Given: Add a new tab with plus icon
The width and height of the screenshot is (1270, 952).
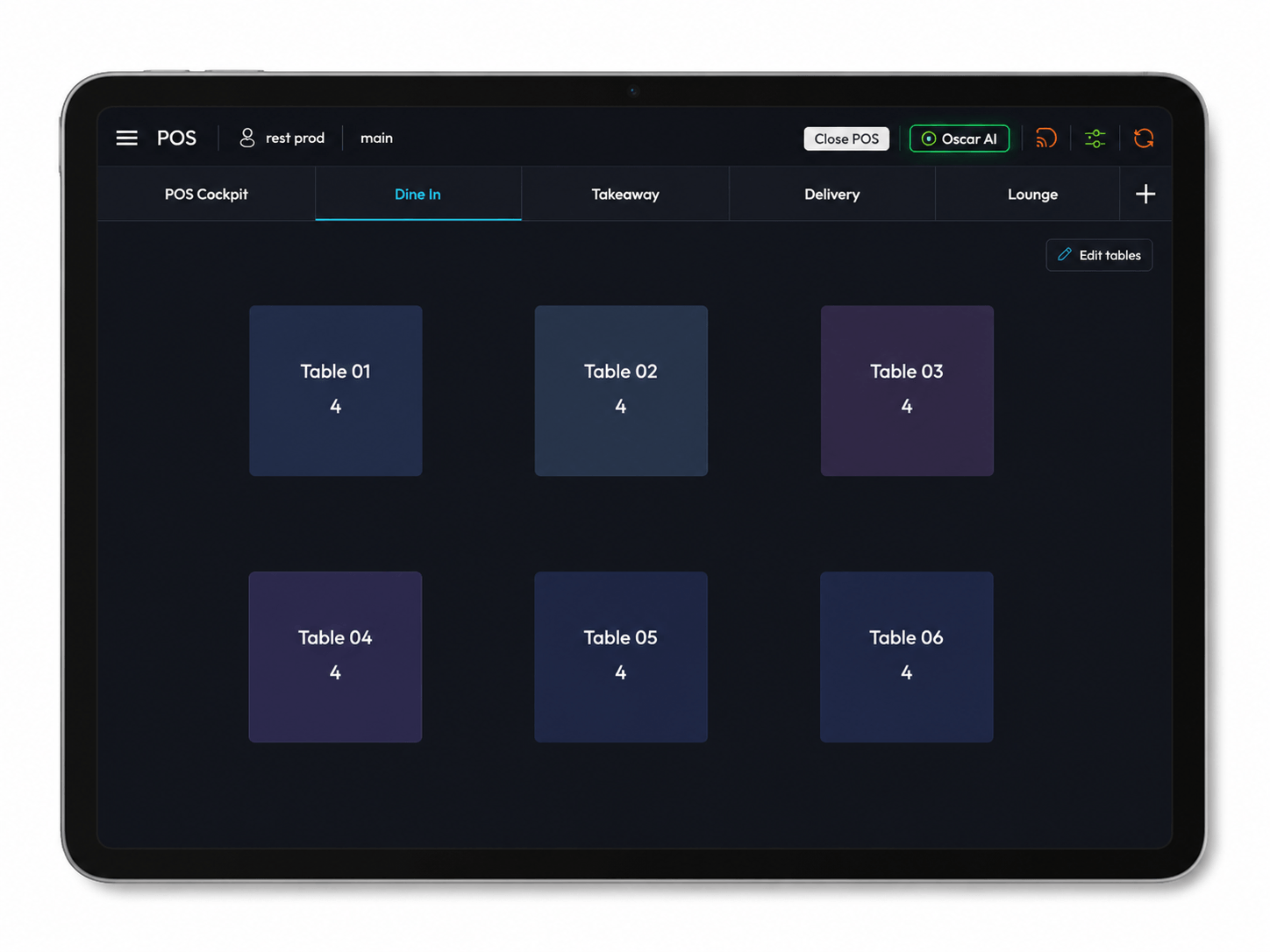Looking at the screenshot, I should click(1145, 194).
